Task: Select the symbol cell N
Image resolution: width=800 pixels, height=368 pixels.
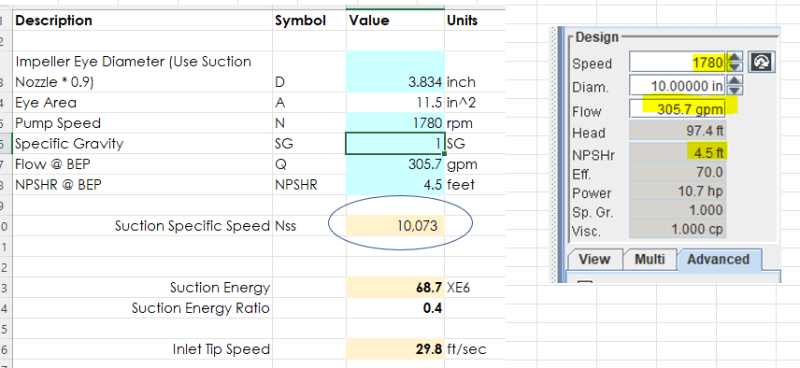Action: click(x=309, y=123)
